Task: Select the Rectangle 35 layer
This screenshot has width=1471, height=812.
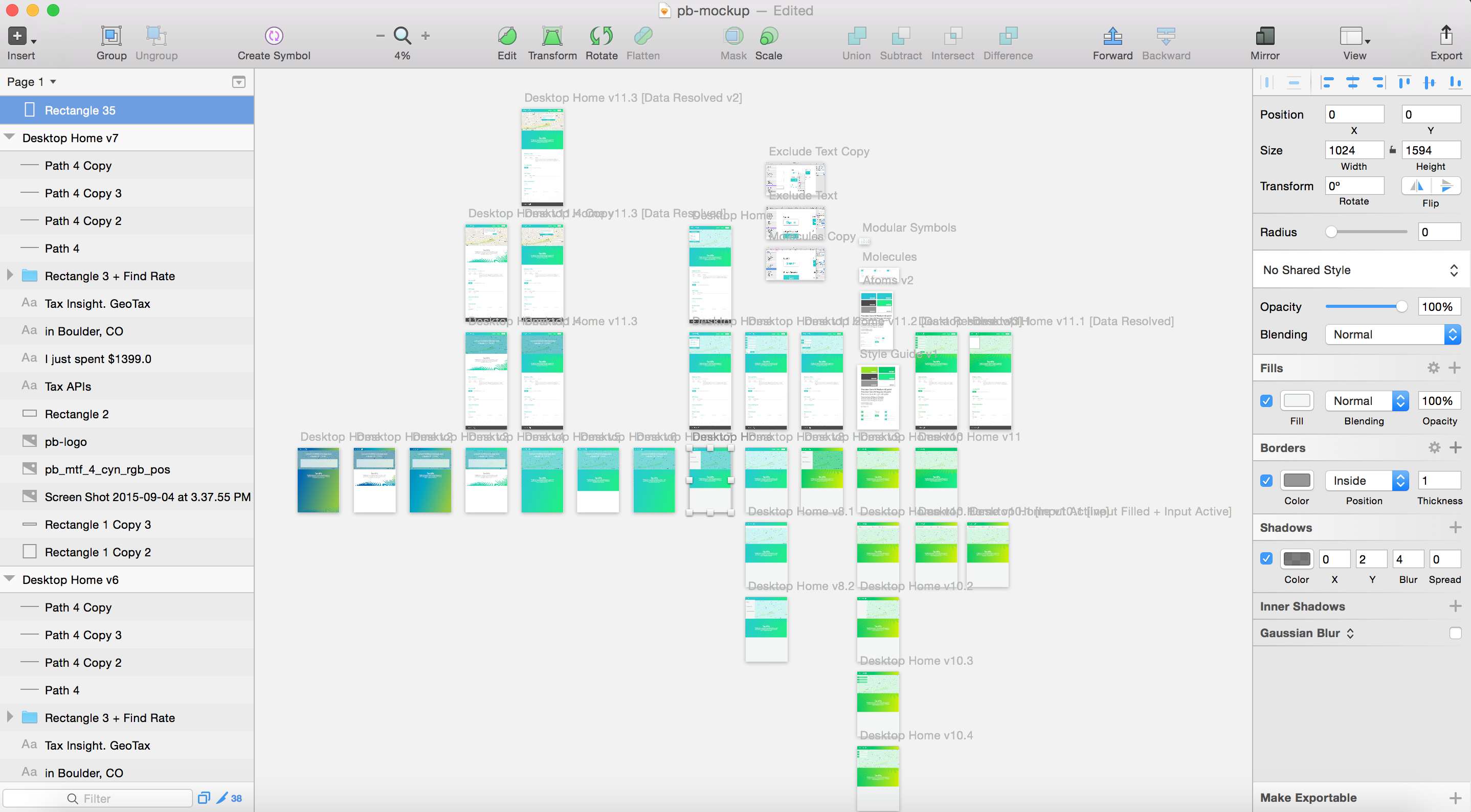Action: click(80, 109)
